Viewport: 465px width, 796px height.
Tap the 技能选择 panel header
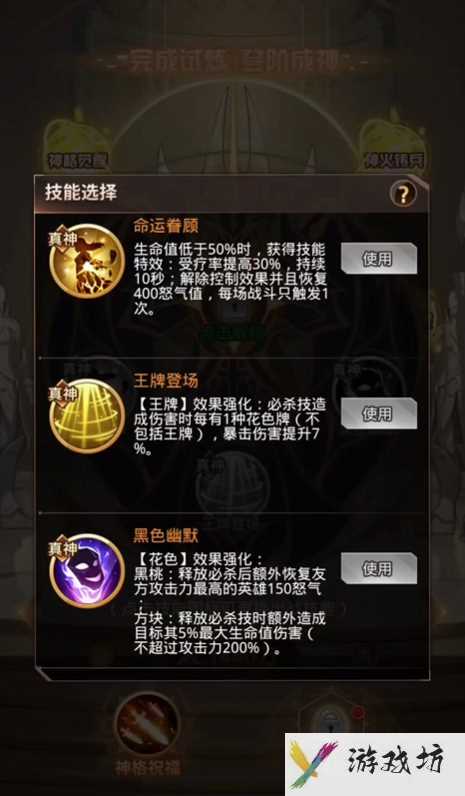(231, 193)
